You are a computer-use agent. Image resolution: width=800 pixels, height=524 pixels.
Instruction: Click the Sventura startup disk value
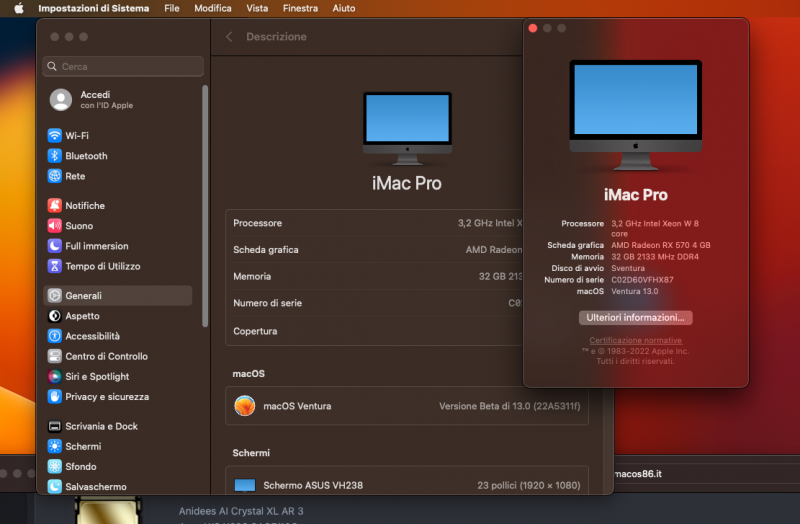coord(628,268)
